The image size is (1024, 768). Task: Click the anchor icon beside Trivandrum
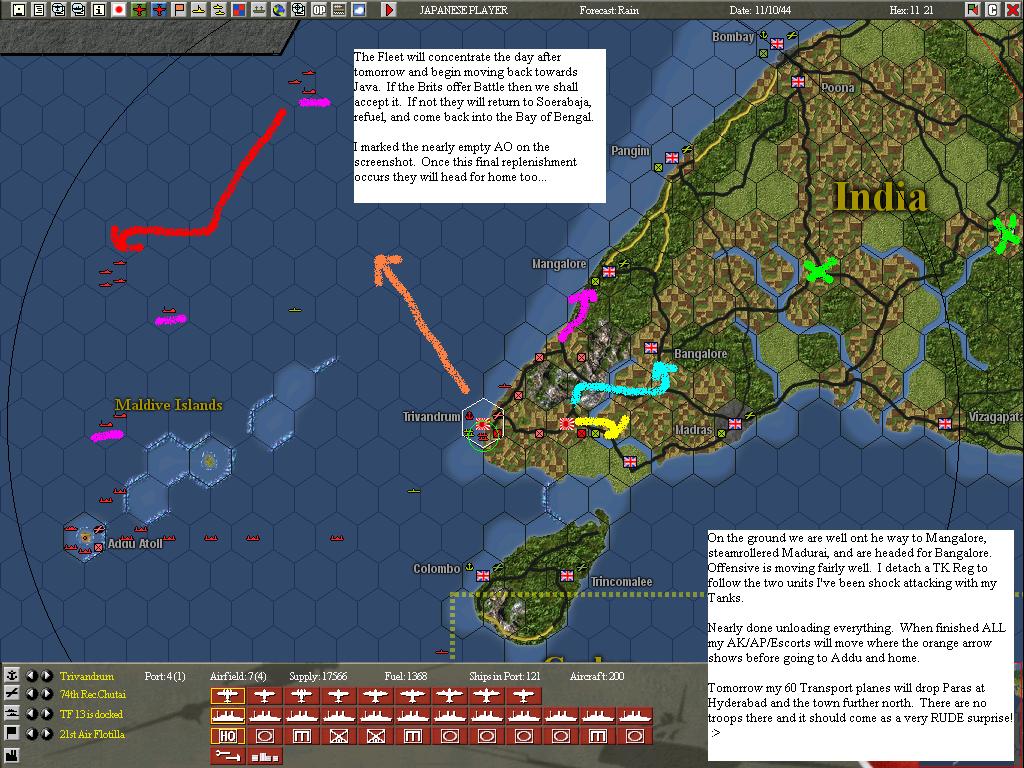click(x=11, y=675)
